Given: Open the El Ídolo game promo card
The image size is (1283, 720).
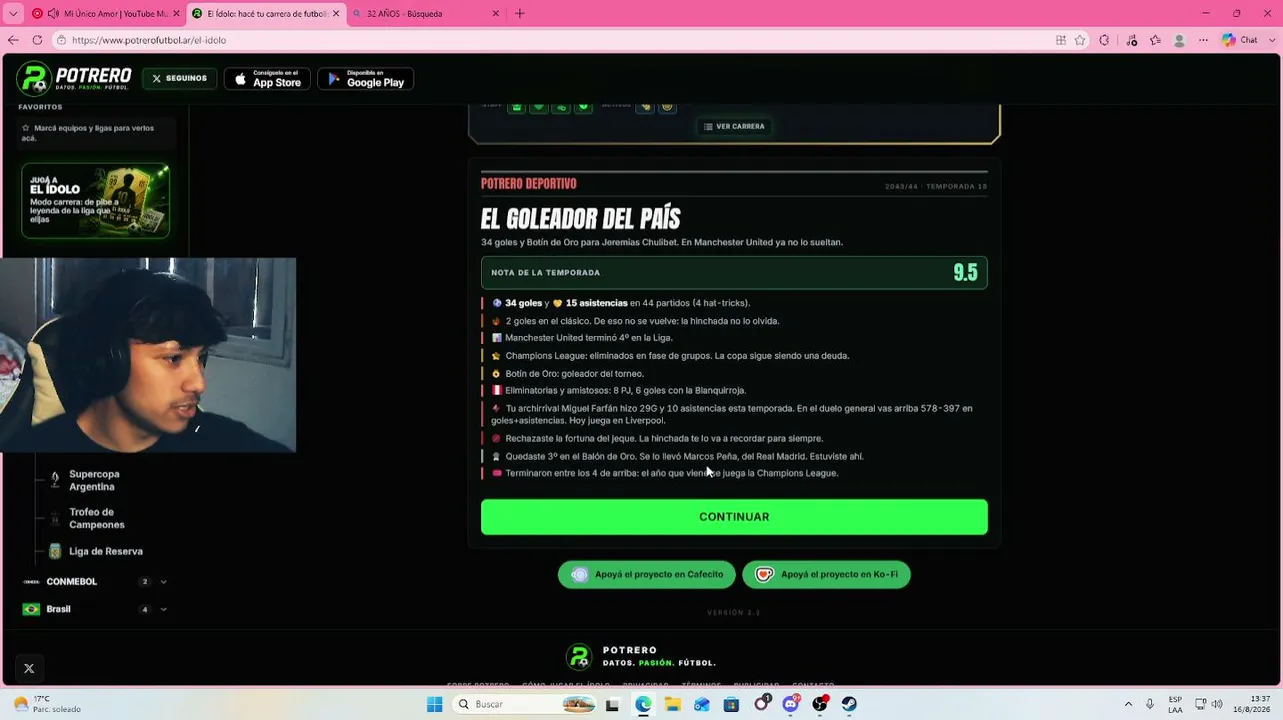Looking at the screenshot, I should pyautogui.click(x=95, y=200).
